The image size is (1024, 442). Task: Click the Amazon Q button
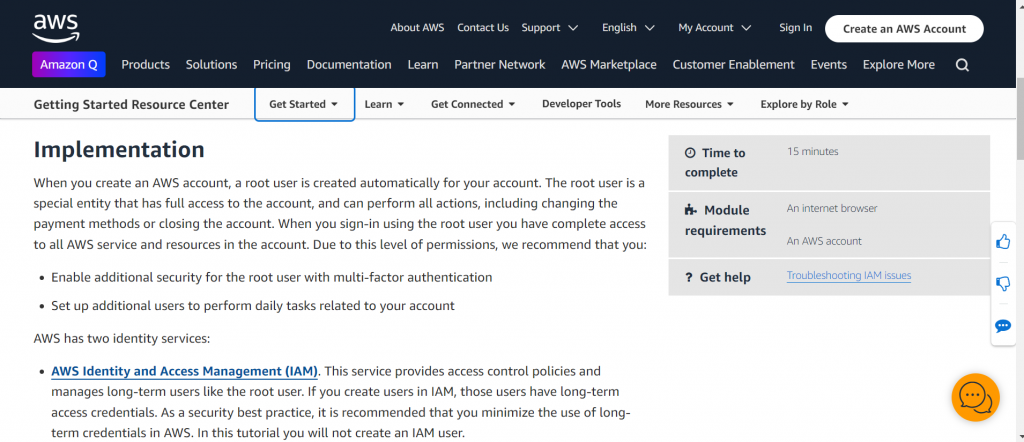point(69,65)
